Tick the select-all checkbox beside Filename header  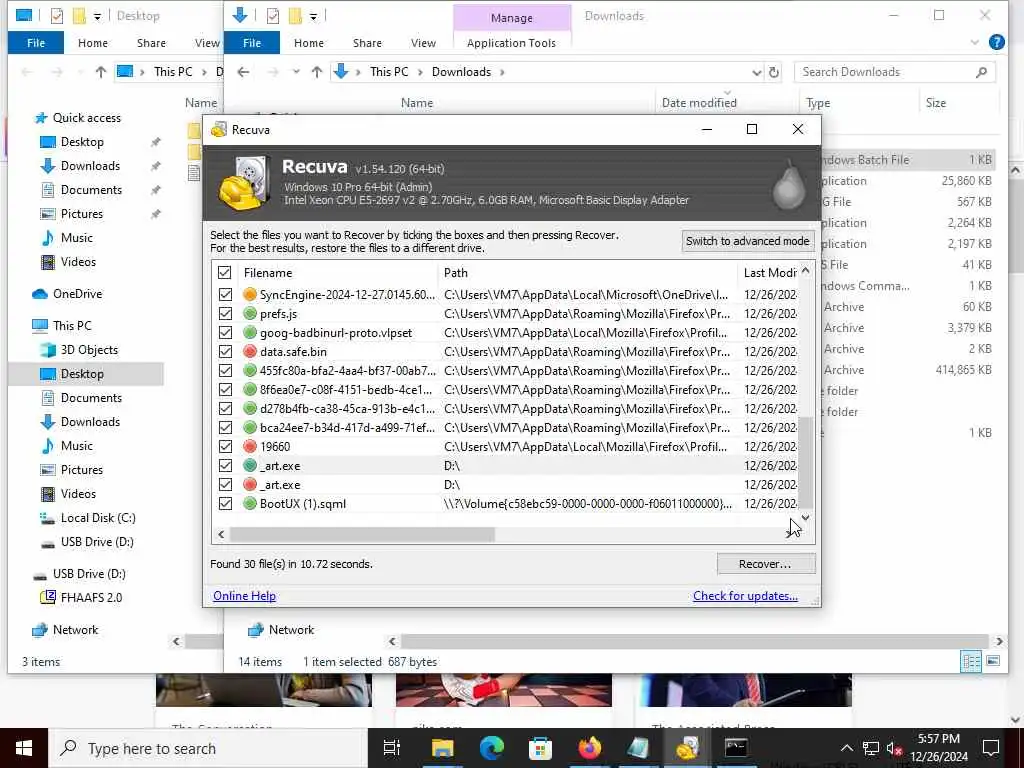224,272
